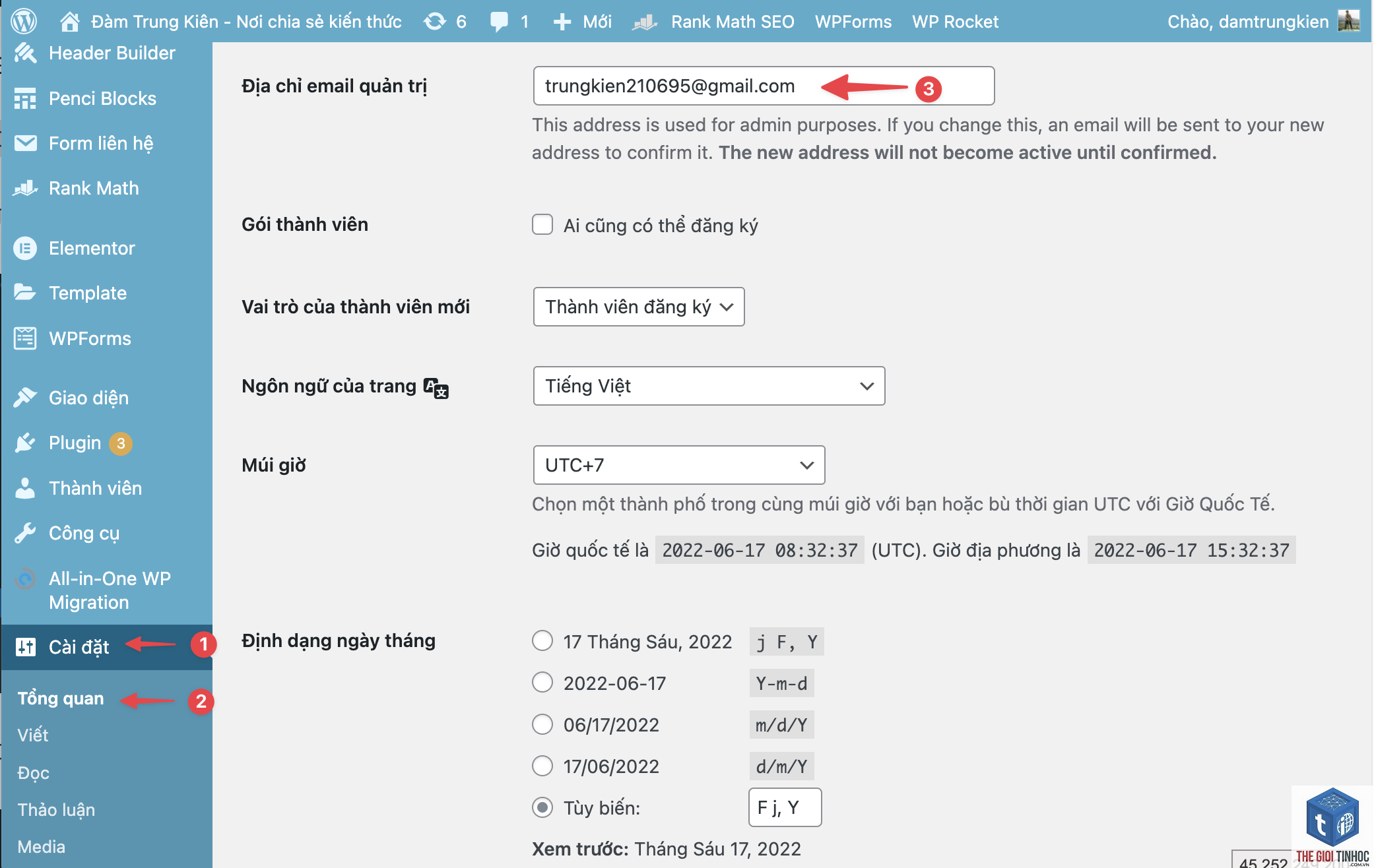Enable the Ai cũng có thể đăng ký checkbox
This screenshot has width=1374, height=868.
[542, 224]
